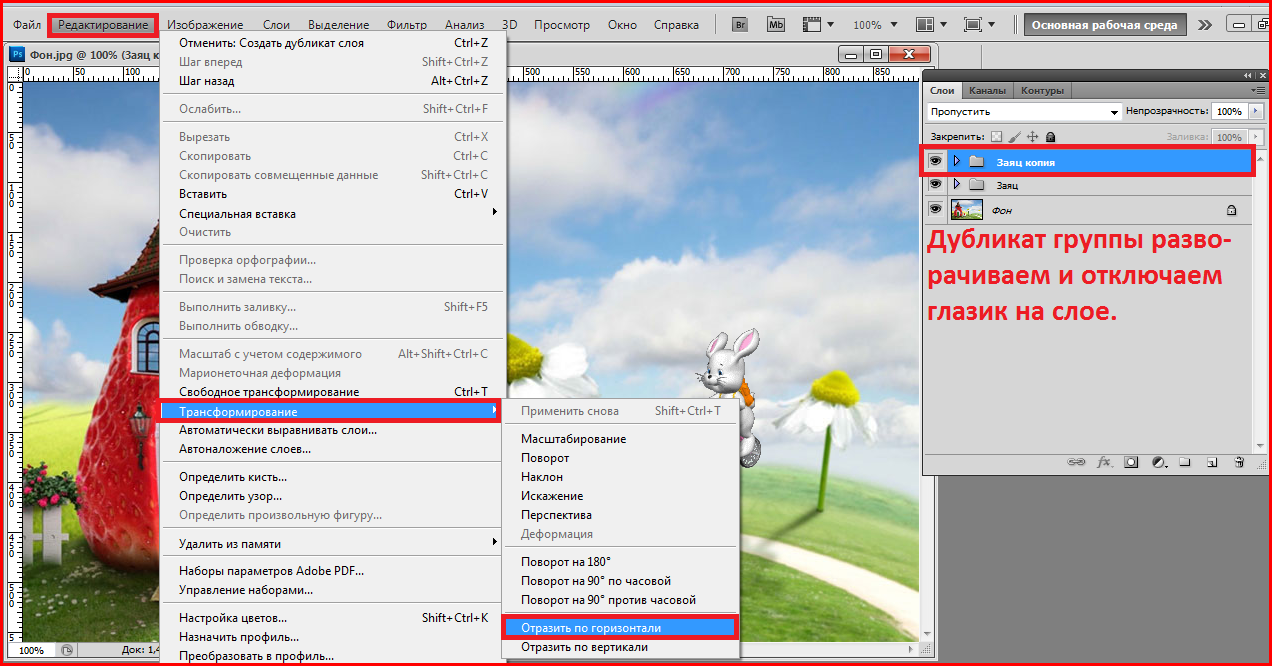1272x666 pixels.
Task: Show more workspaces with the double chevron
Action: [x=1205, y=24]
